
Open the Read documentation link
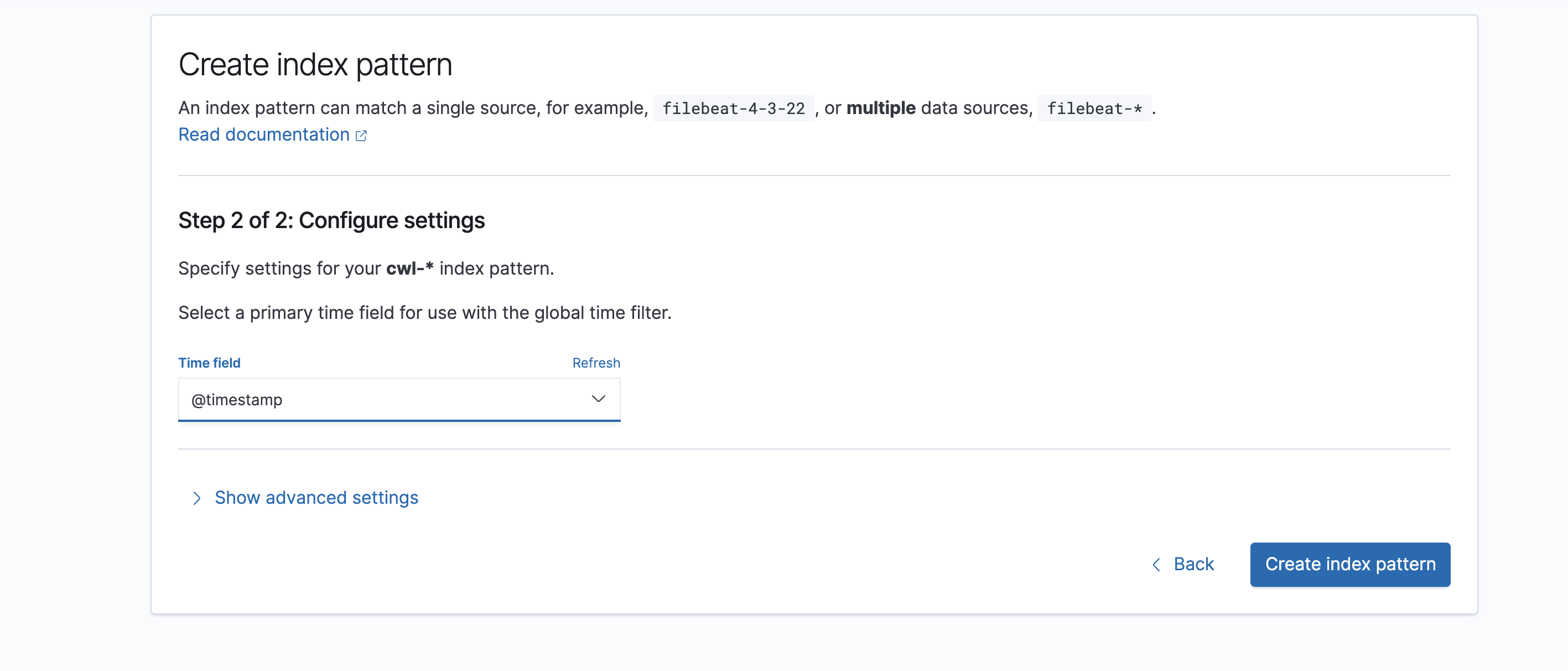[x=263, y=135]
